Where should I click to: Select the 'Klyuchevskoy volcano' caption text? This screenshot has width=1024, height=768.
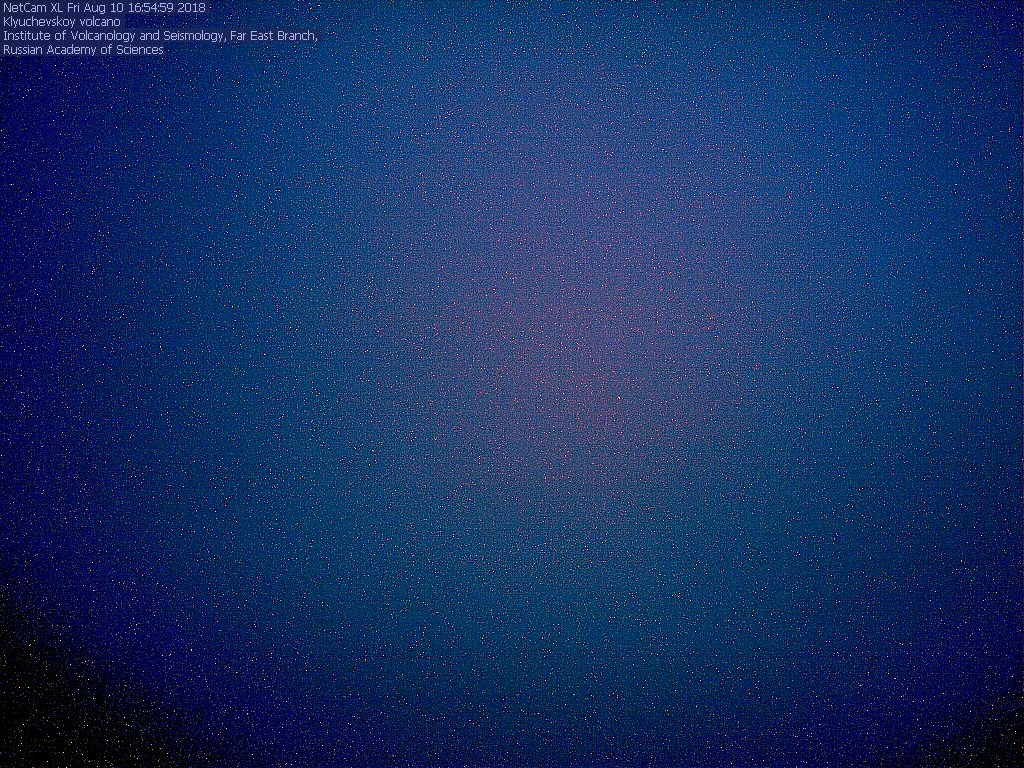[61, 22]
